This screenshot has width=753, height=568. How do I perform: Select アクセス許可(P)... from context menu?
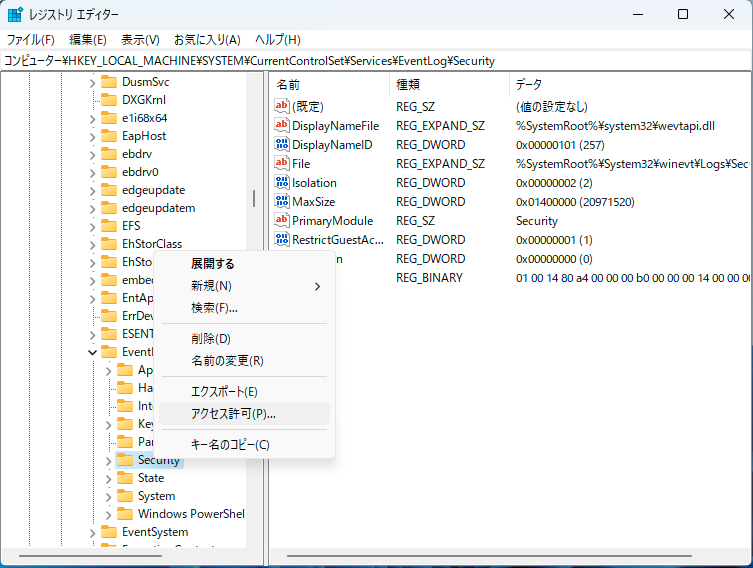233,413
